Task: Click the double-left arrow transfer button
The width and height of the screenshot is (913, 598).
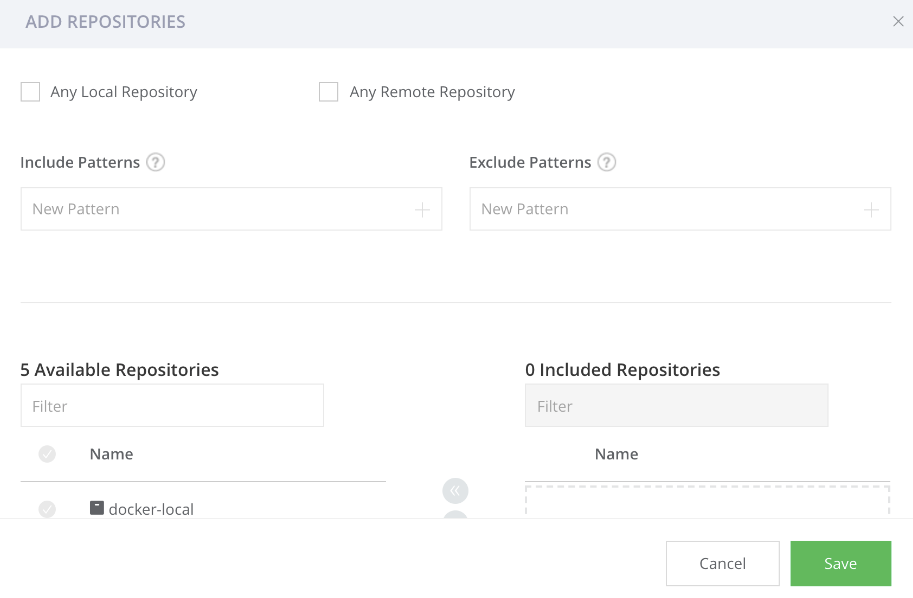Action: (455, 491)
